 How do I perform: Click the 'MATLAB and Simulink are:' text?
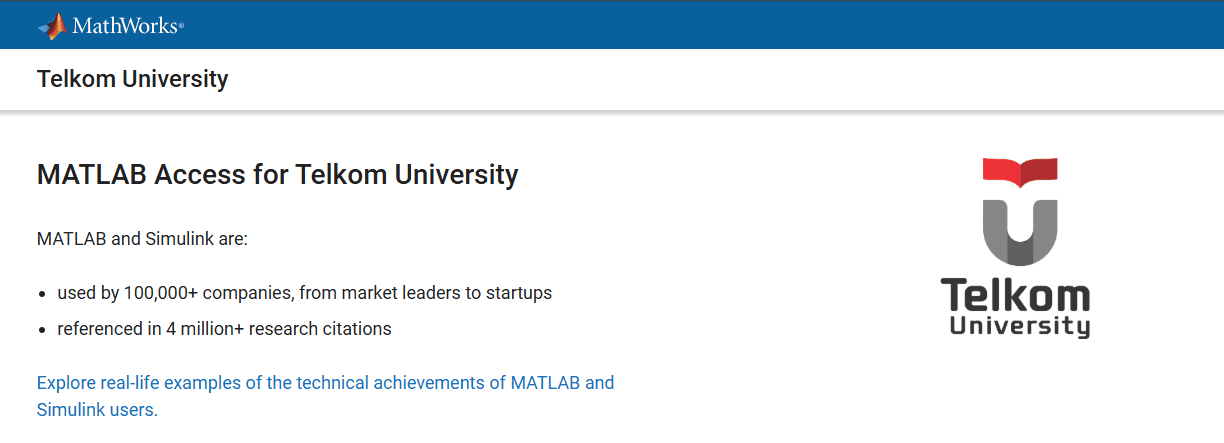(142, 239)
